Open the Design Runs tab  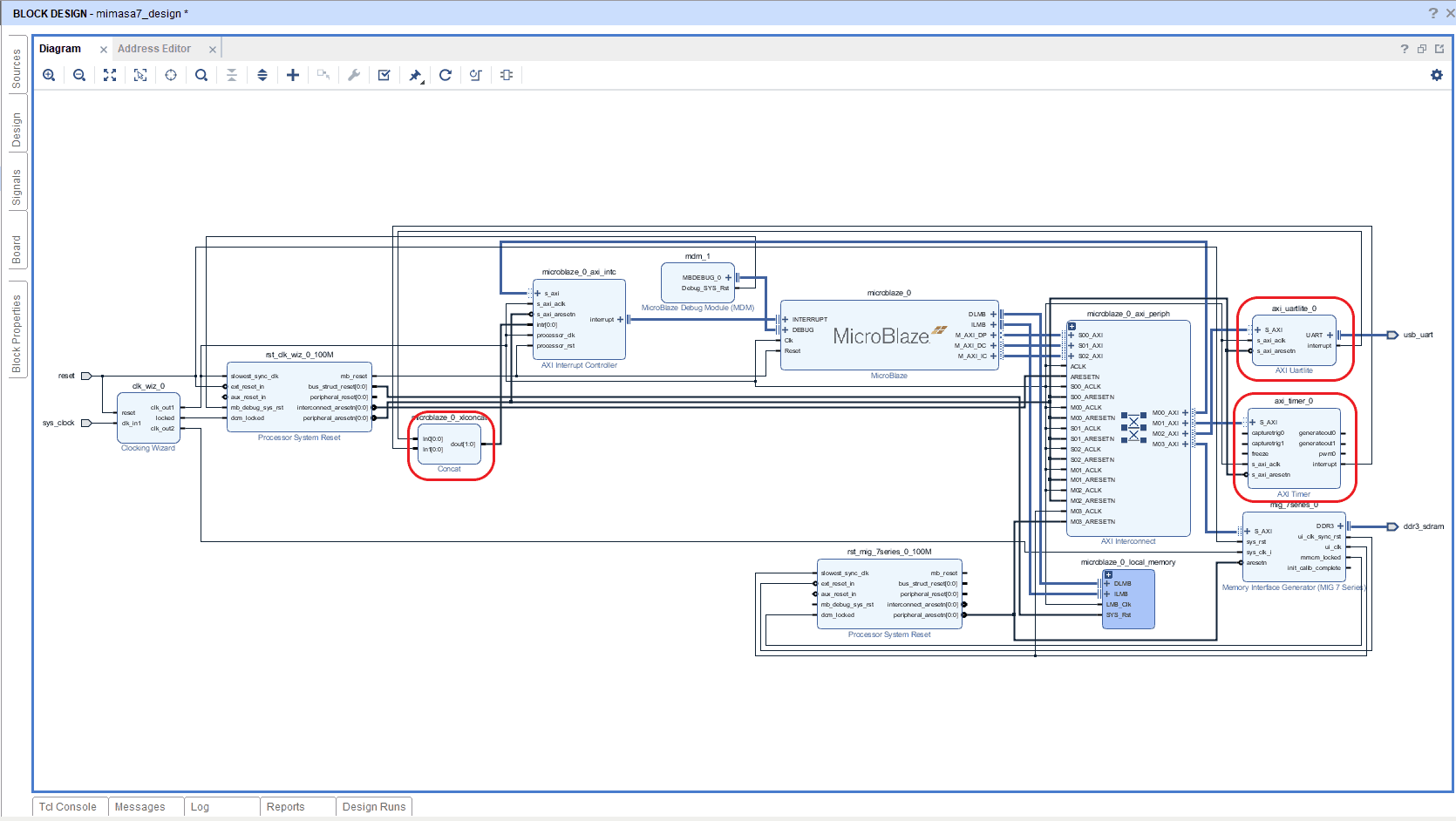374,807
